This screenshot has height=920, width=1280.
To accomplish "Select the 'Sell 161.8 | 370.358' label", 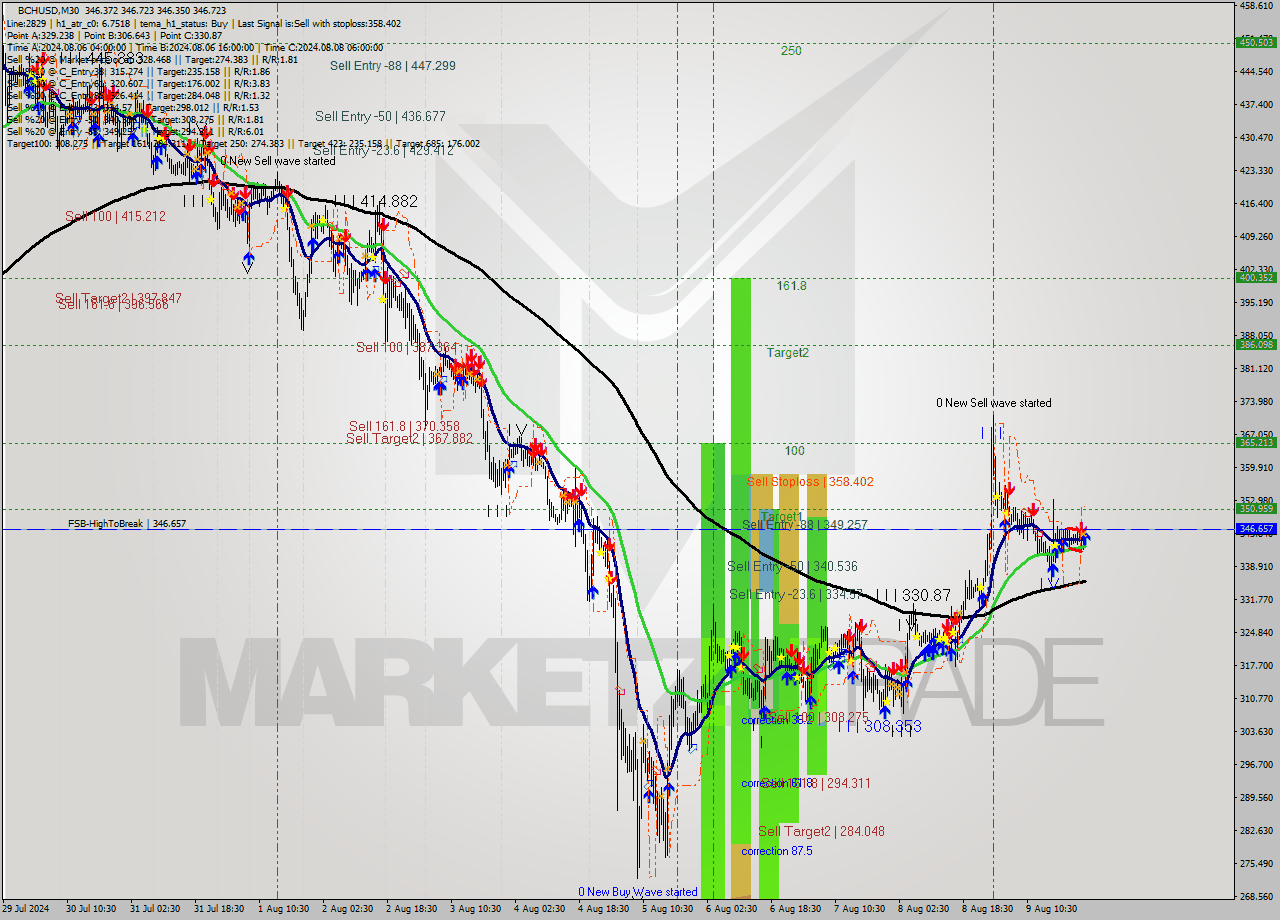I will coord(404,426).
